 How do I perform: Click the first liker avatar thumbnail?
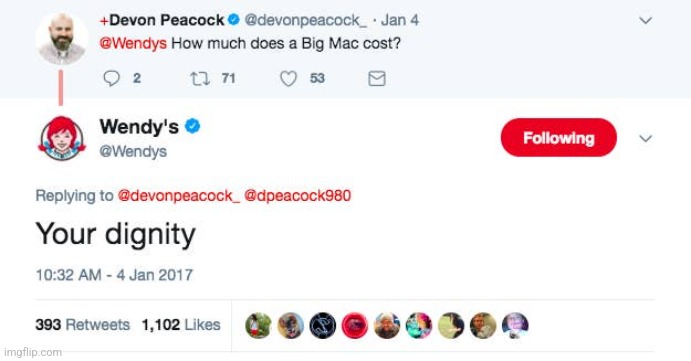(x=258, y=325)
